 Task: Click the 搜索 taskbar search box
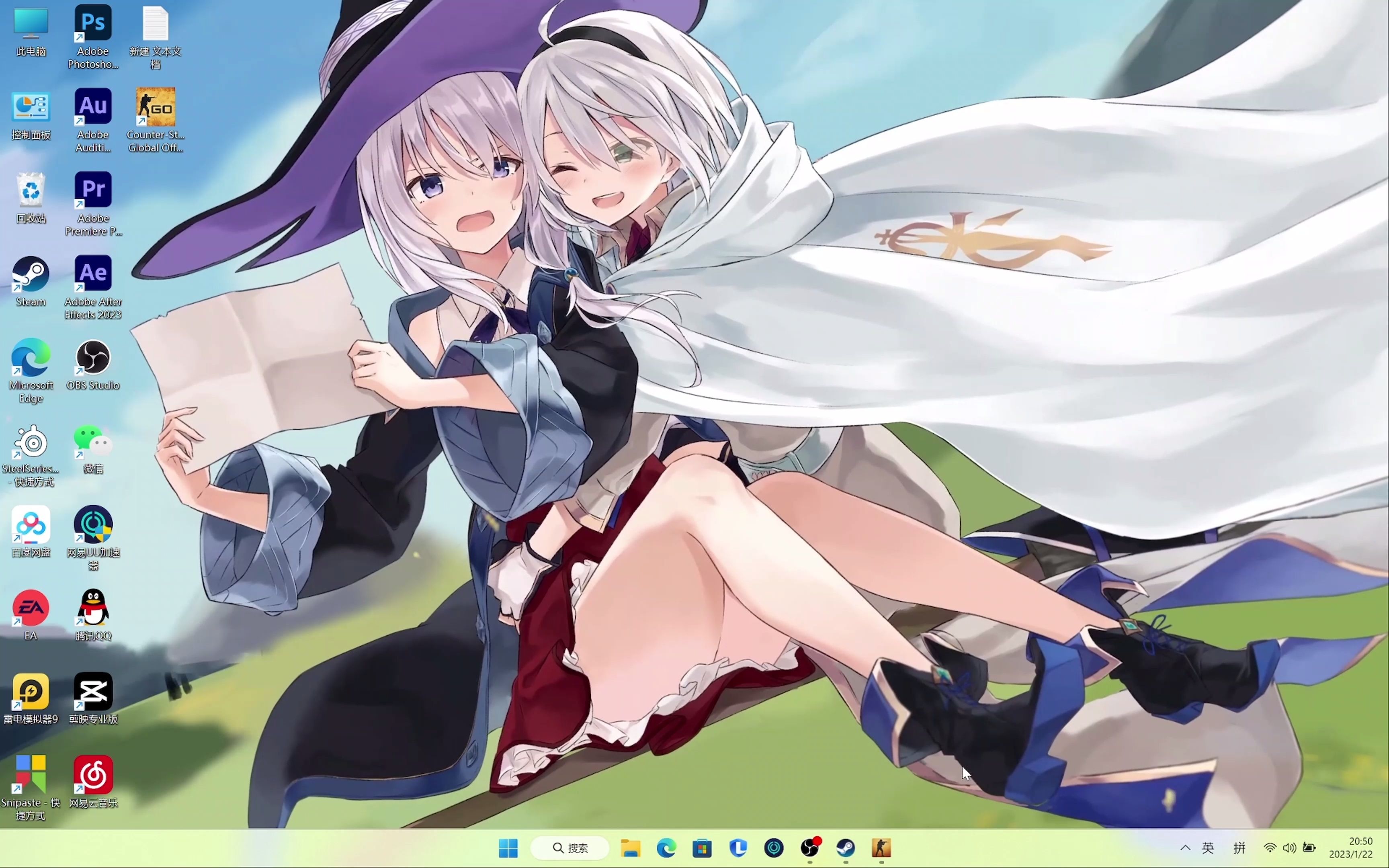(570, 848)
